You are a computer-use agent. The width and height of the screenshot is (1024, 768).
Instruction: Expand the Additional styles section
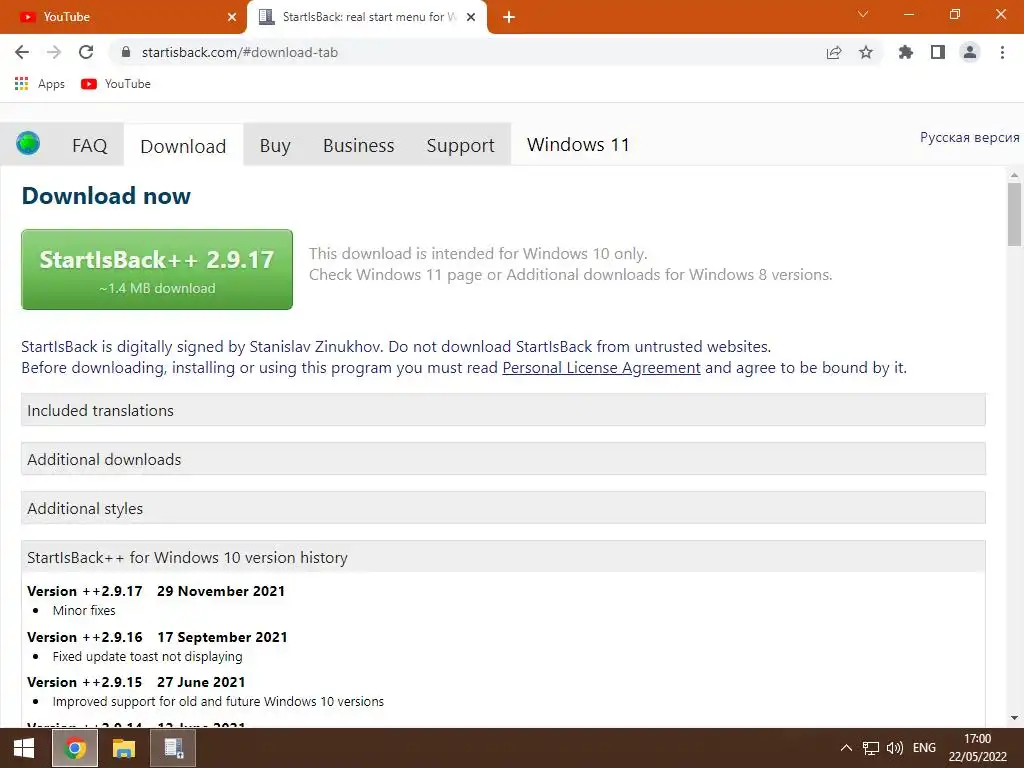point(503,508)
